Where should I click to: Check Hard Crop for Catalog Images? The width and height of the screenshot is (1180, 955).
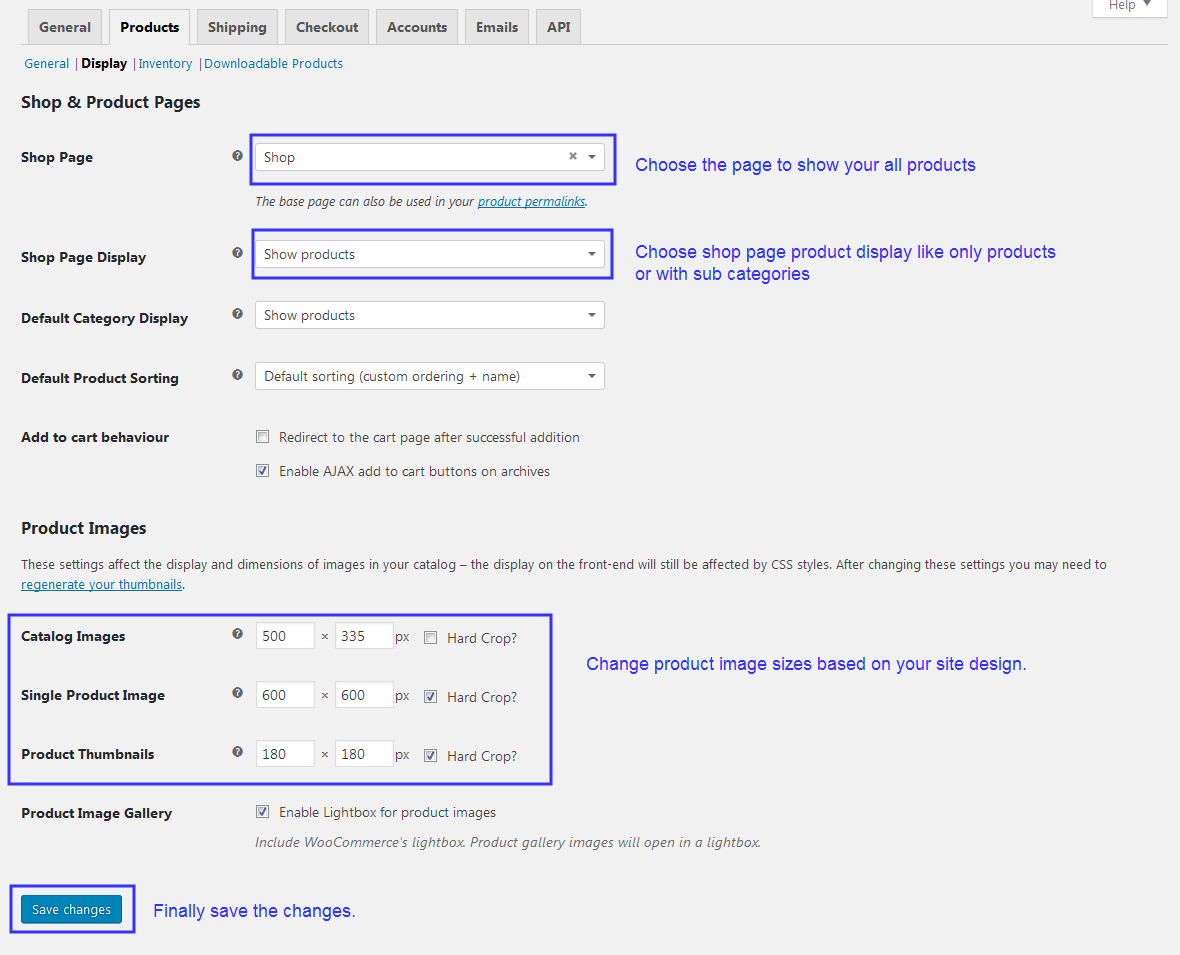click(x=430, y=638)
